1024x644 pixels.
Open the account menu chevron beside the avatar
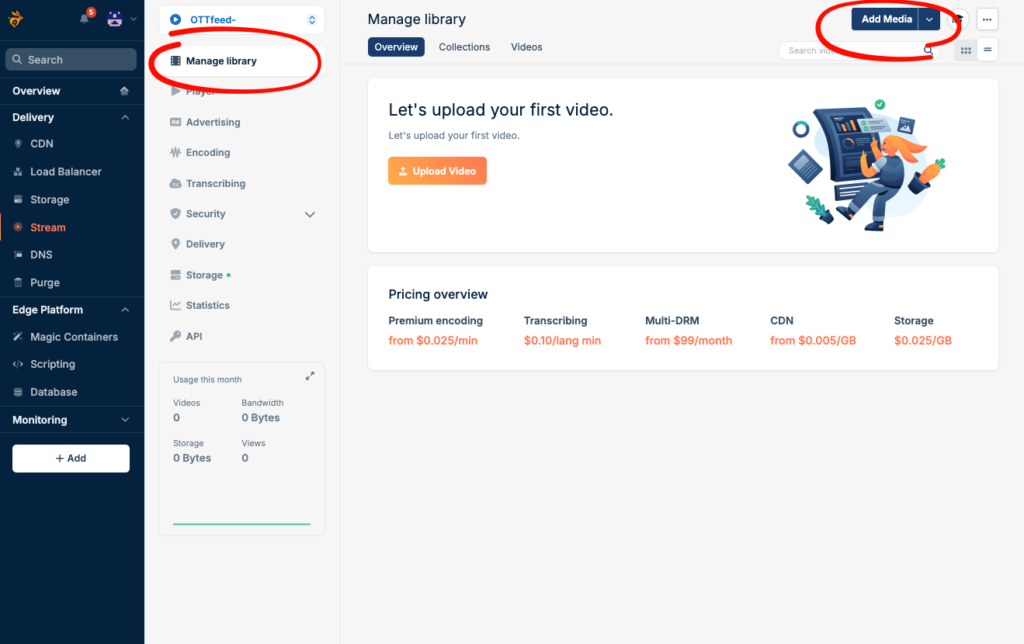[133, 19]
